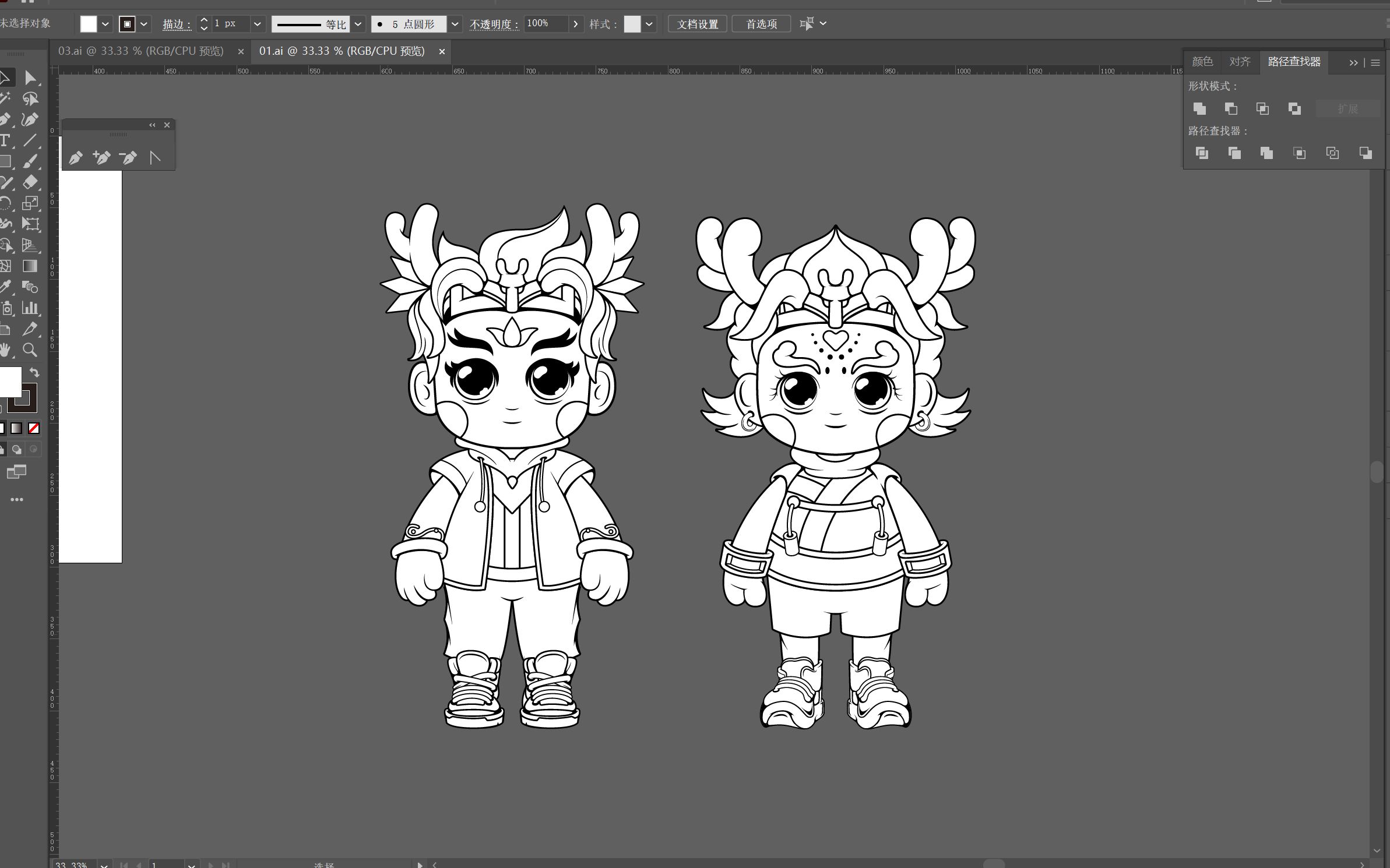Switch to the 对齐 panel tab
The height and width of the screenshot is (868, 1390).
pos(1240,62)
